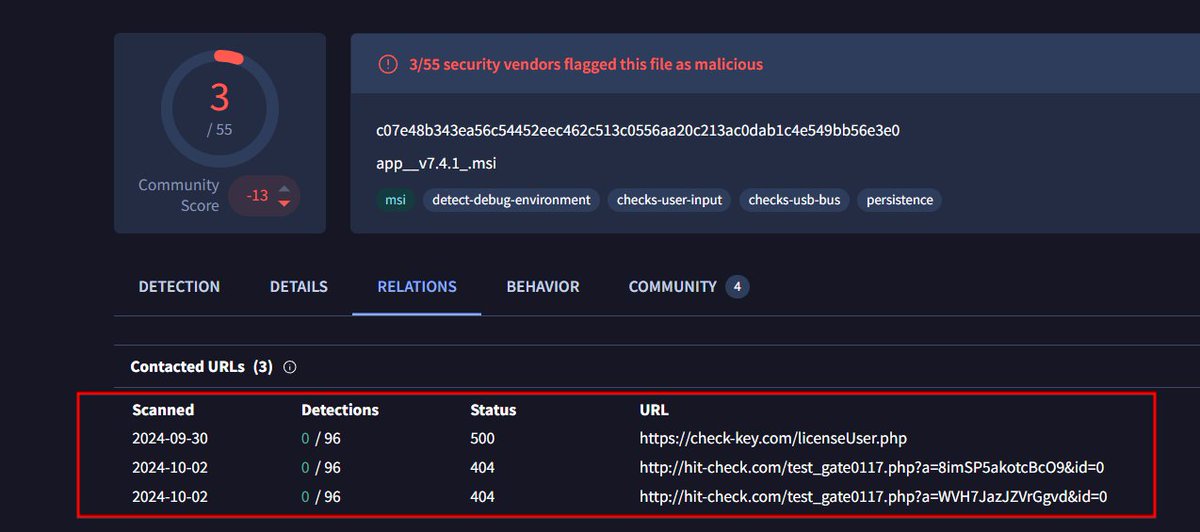Click the Detections column header
The image size is (1200, 532).
click(x=340, y=410)
